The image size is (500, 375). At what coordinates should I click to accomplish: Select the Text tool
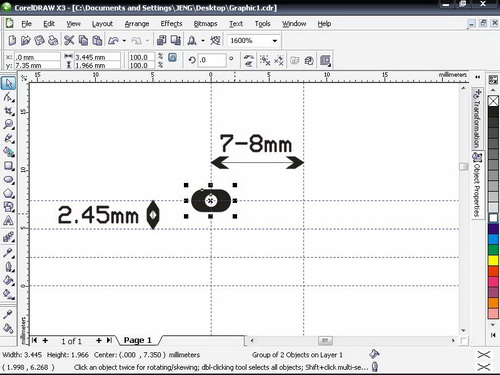pyautogui.click(x=8, y=221)
